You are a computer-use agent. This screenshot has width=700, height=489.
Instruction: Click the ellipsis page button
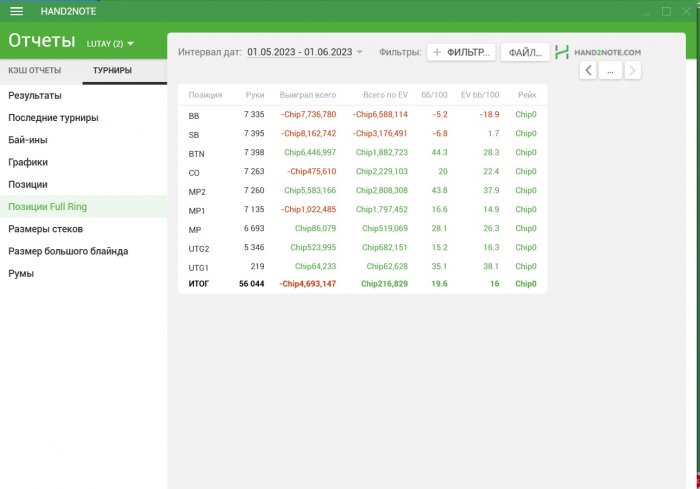click(610, 70)
